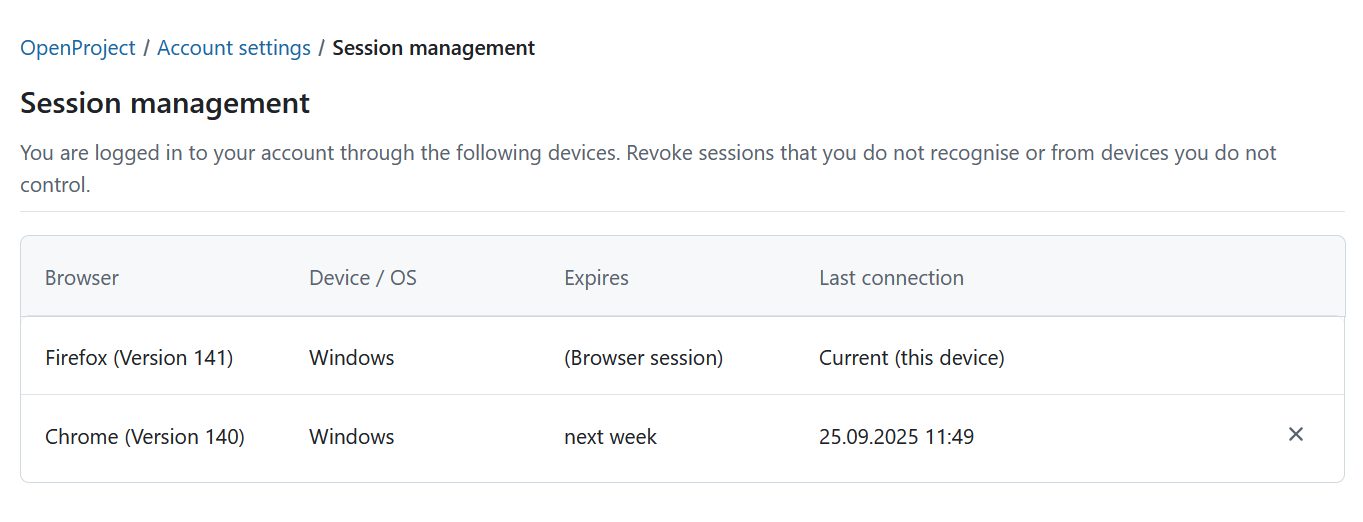Click the Expires column header

[596, 278]
